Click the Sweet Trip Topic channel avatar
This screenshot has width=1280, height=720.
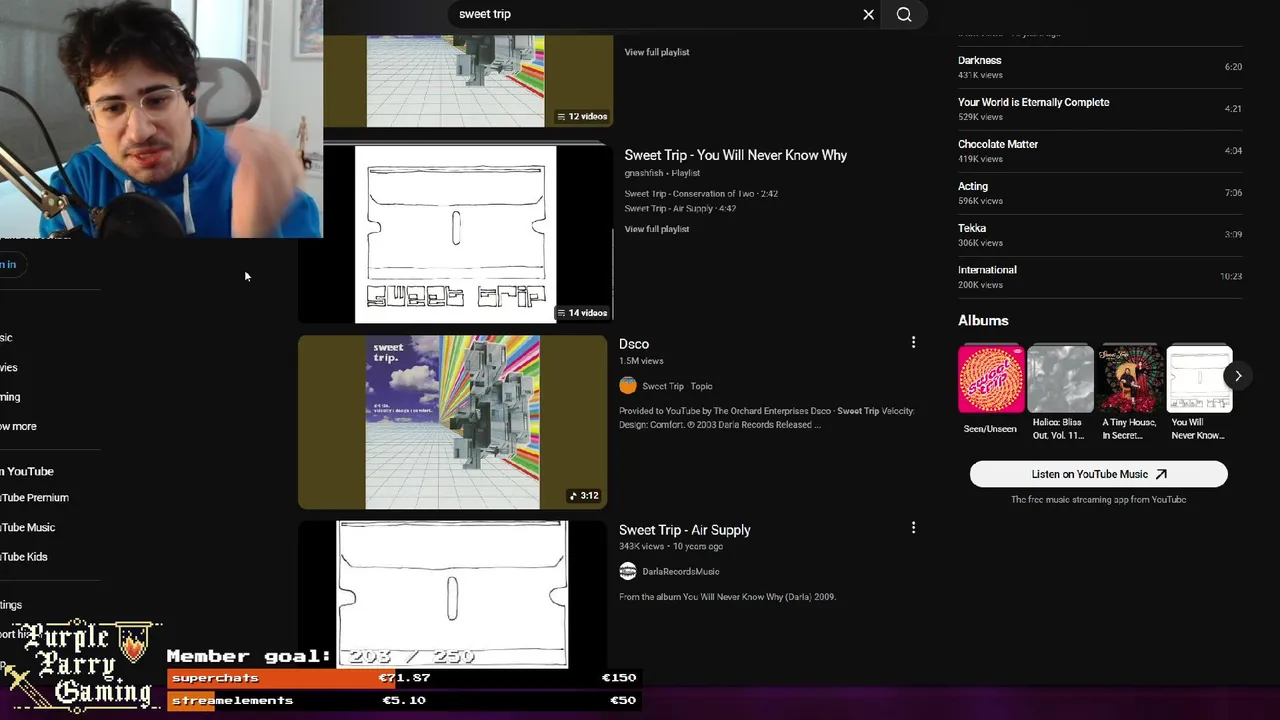point(628,386)
